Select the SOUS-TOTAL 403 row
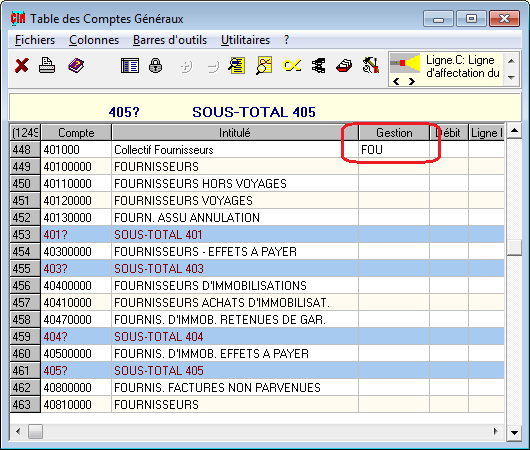The image size is (530, 450). coord(257,268)
